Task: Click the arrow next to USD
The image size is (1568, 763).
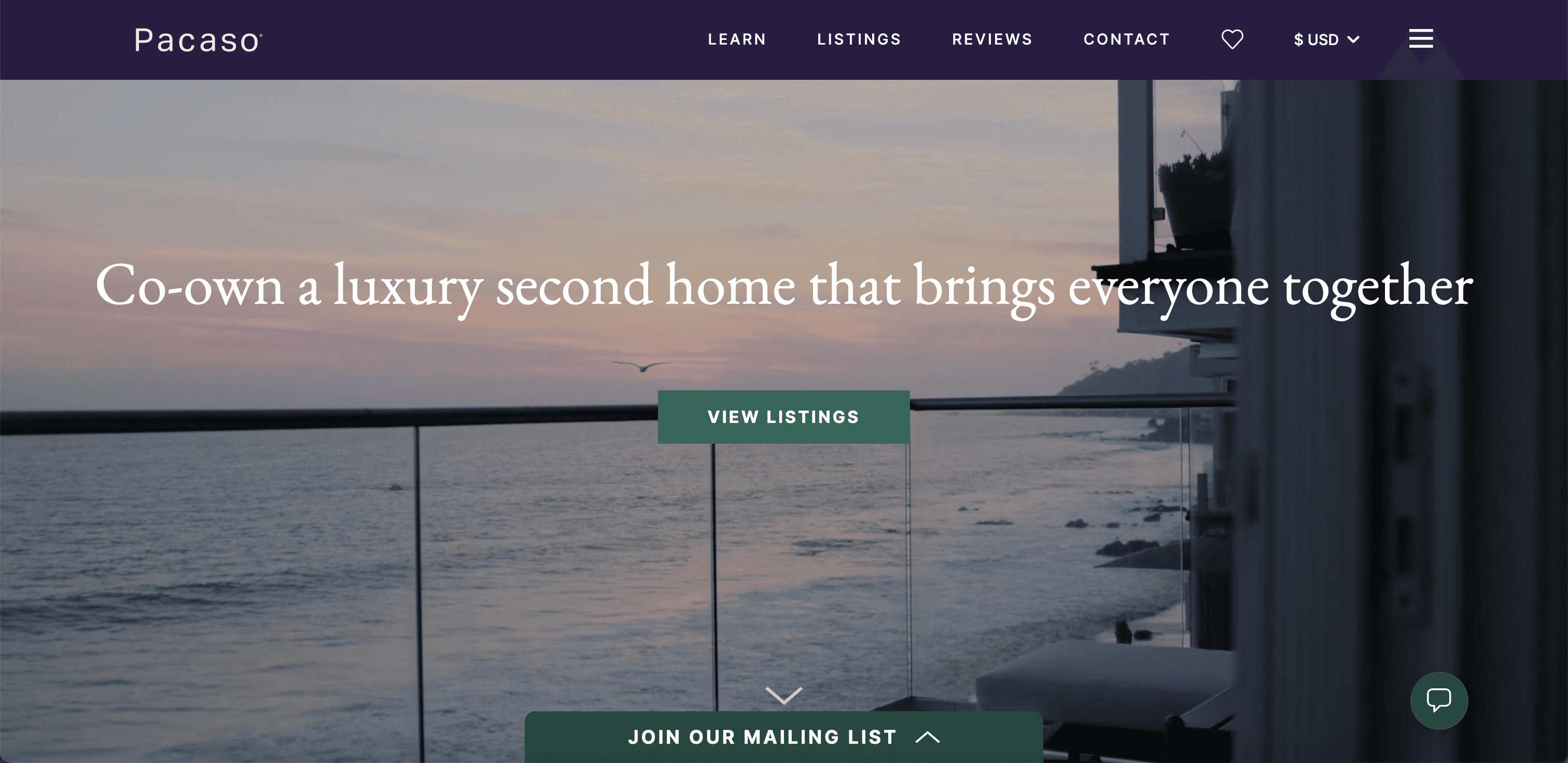Action: tap(1353, 39)
